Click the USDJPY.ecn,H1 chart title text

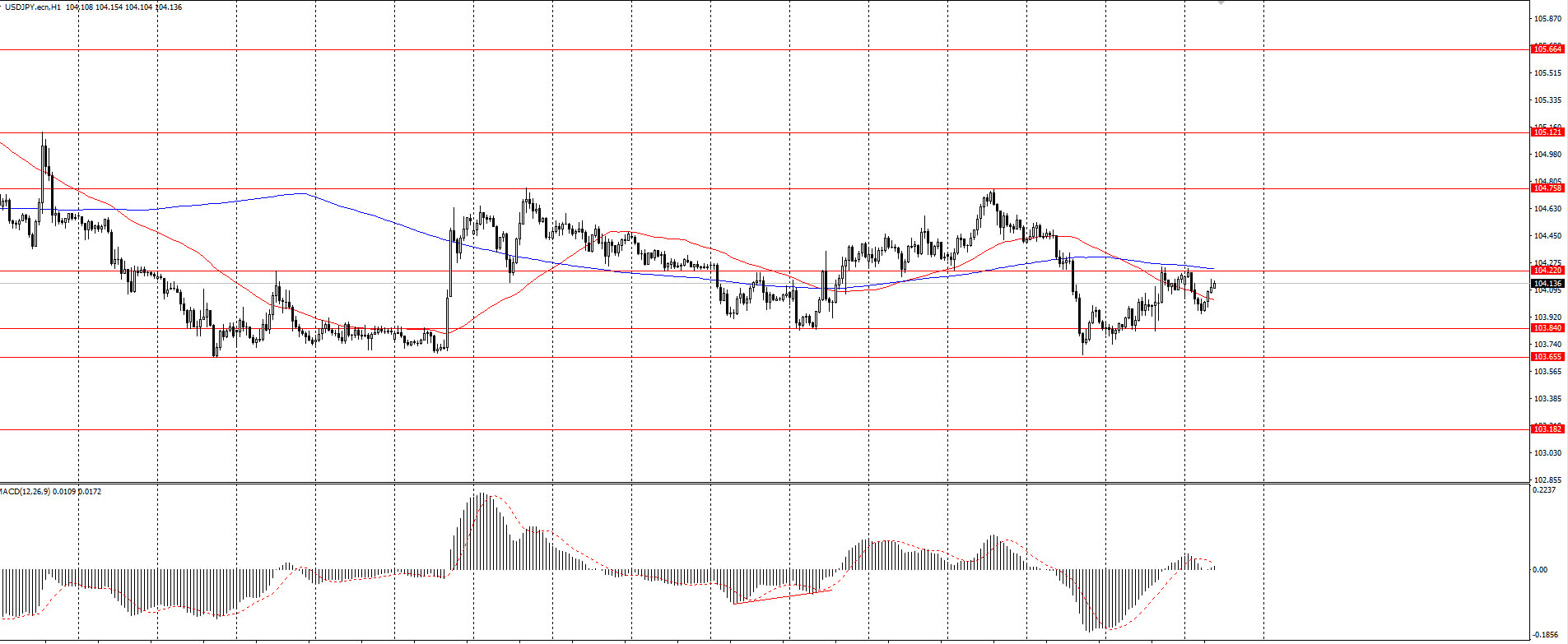coord(32,7)
